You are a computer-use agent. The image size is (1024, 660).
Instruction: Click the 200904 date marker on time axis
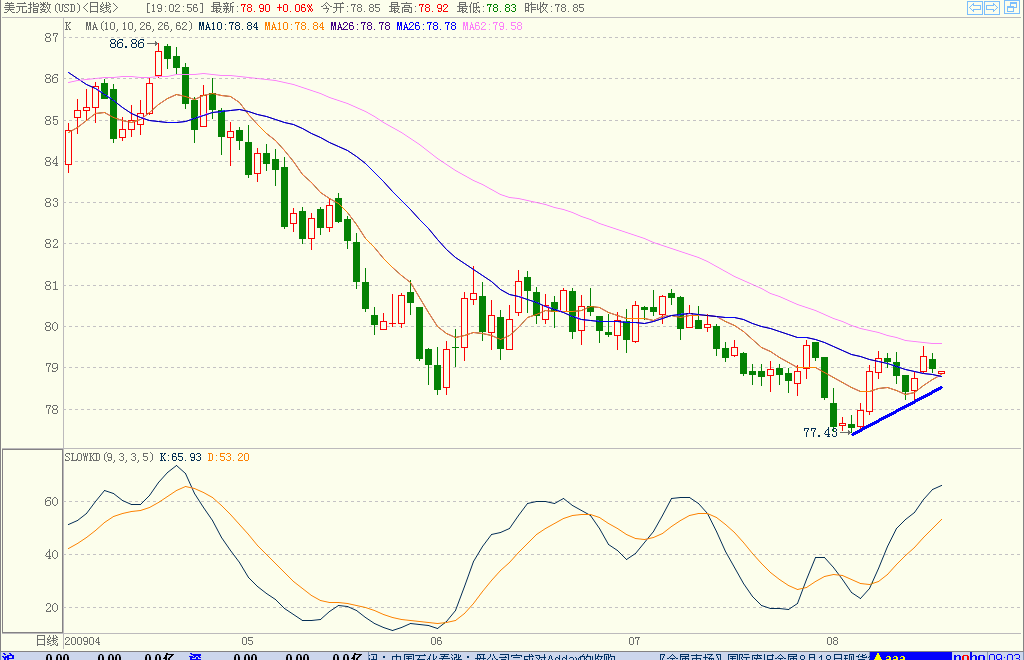click(83, 641)
